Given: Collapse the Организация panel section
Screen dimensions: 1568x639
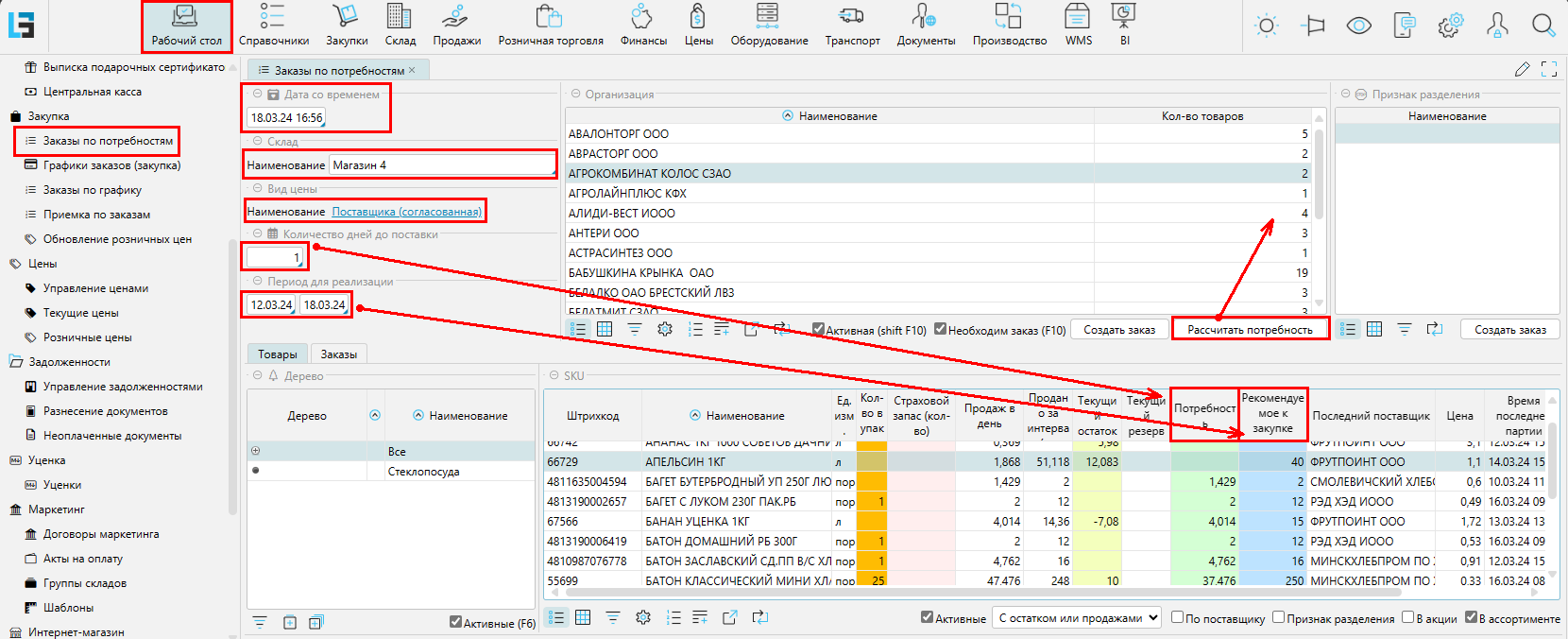Looking at the screenshot, I should 574,95.
